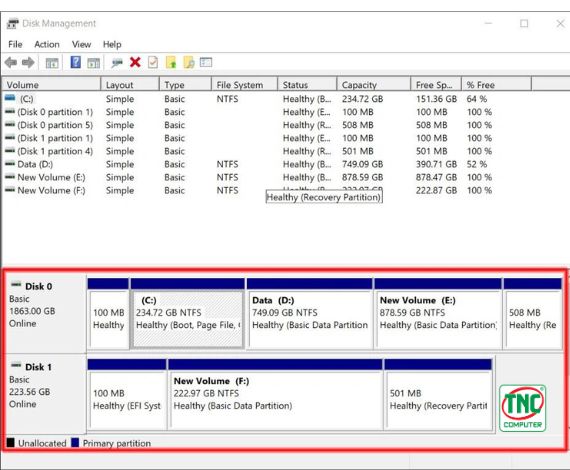Click the red X Delete toolbar icon
The image size is (570, 470).
135,62
